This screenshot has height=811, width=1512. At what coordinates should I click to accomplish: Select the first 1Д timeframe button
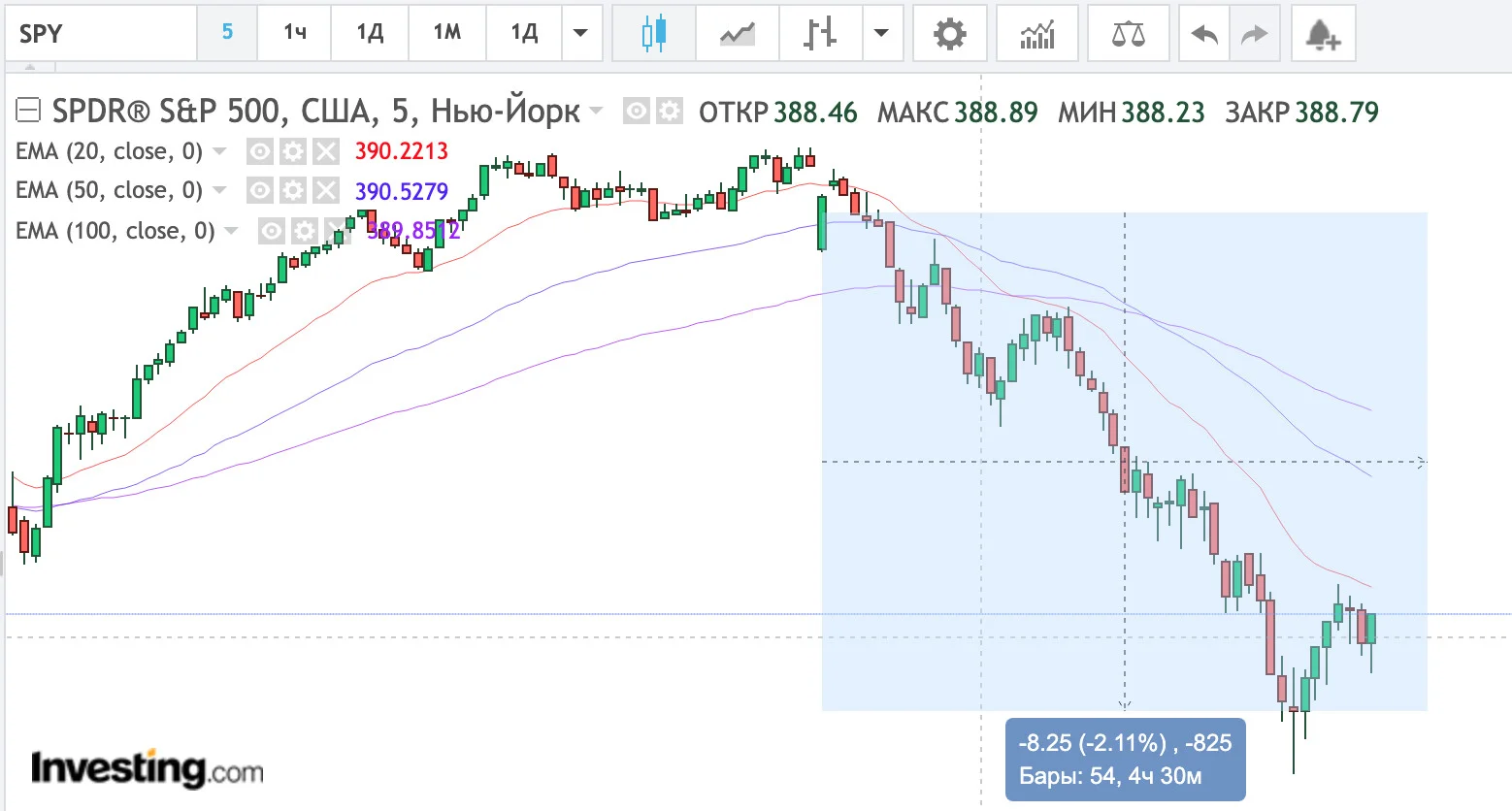pos(370,34)
